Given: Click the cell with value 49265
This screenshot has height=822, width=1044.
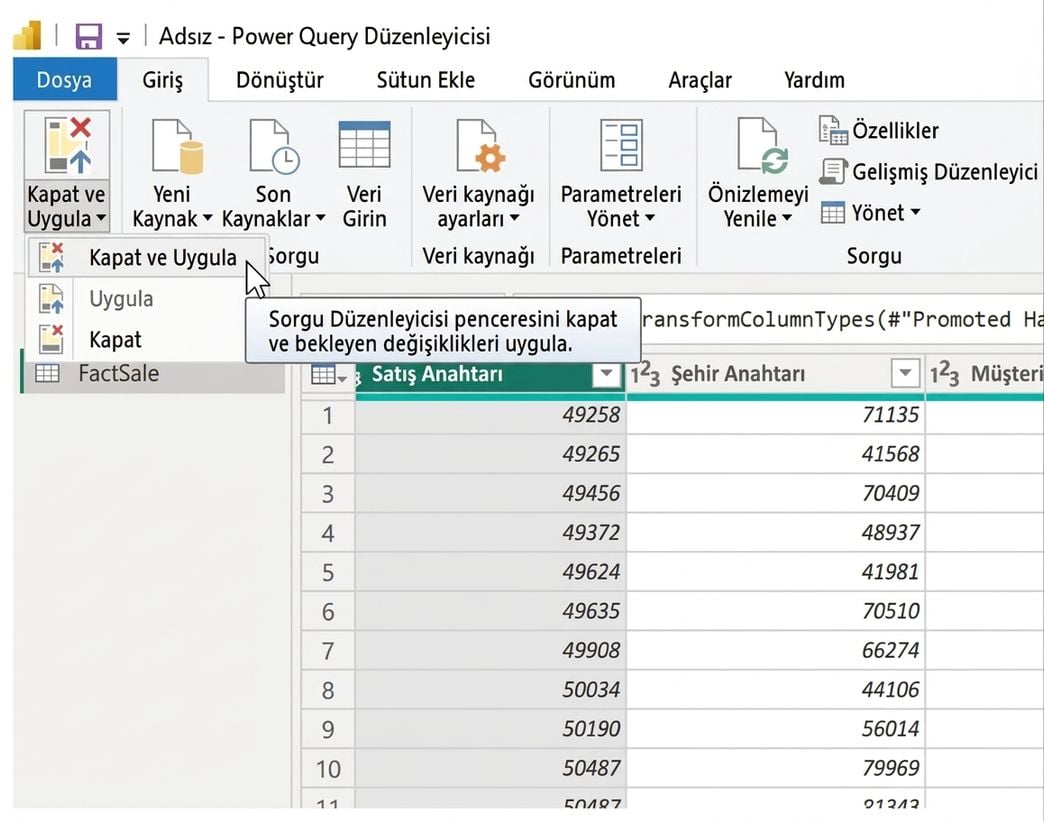Looking at the screenshot, I should (x=491, y=455).
